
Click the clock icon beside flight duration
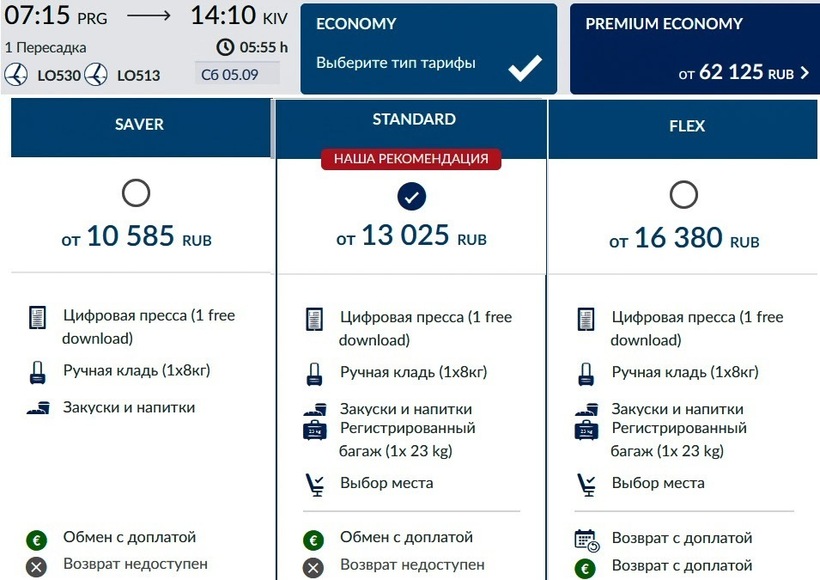coord(225,47)
